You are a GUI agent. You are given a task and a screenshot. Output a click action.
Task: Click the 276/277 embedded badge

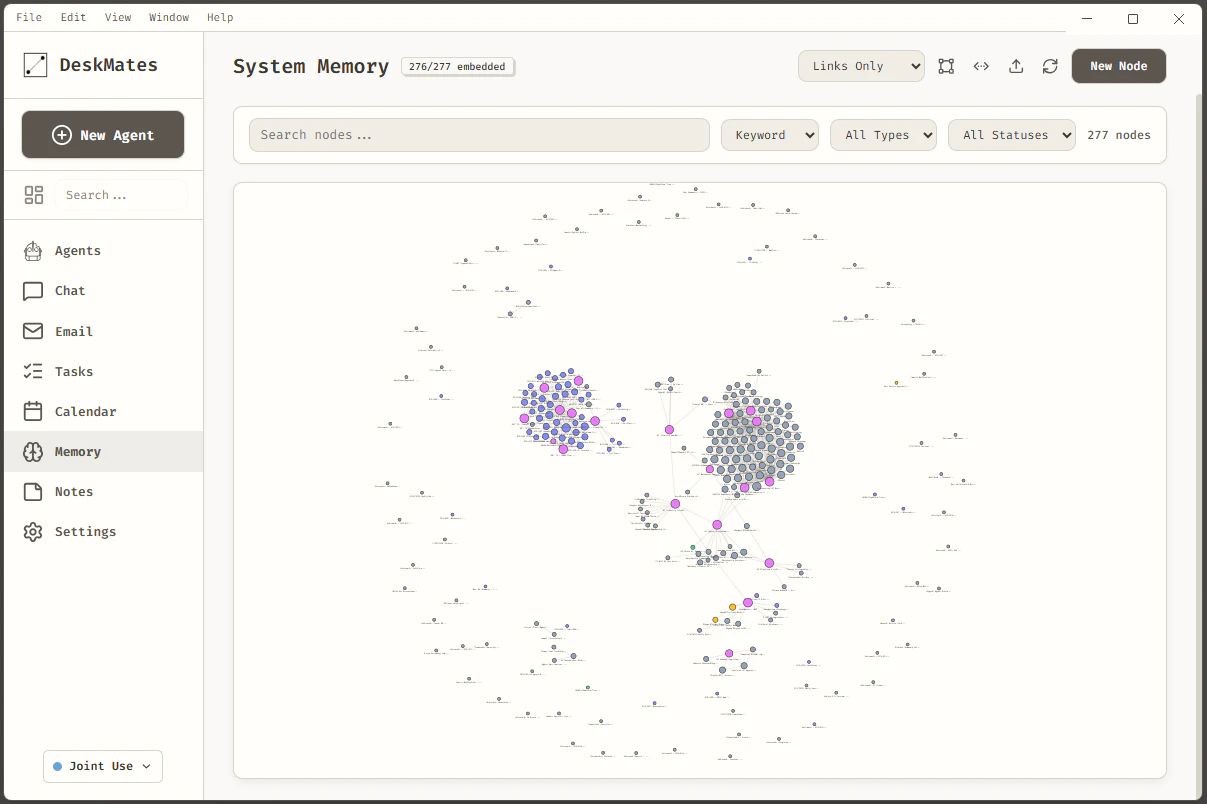coord(458,67)
